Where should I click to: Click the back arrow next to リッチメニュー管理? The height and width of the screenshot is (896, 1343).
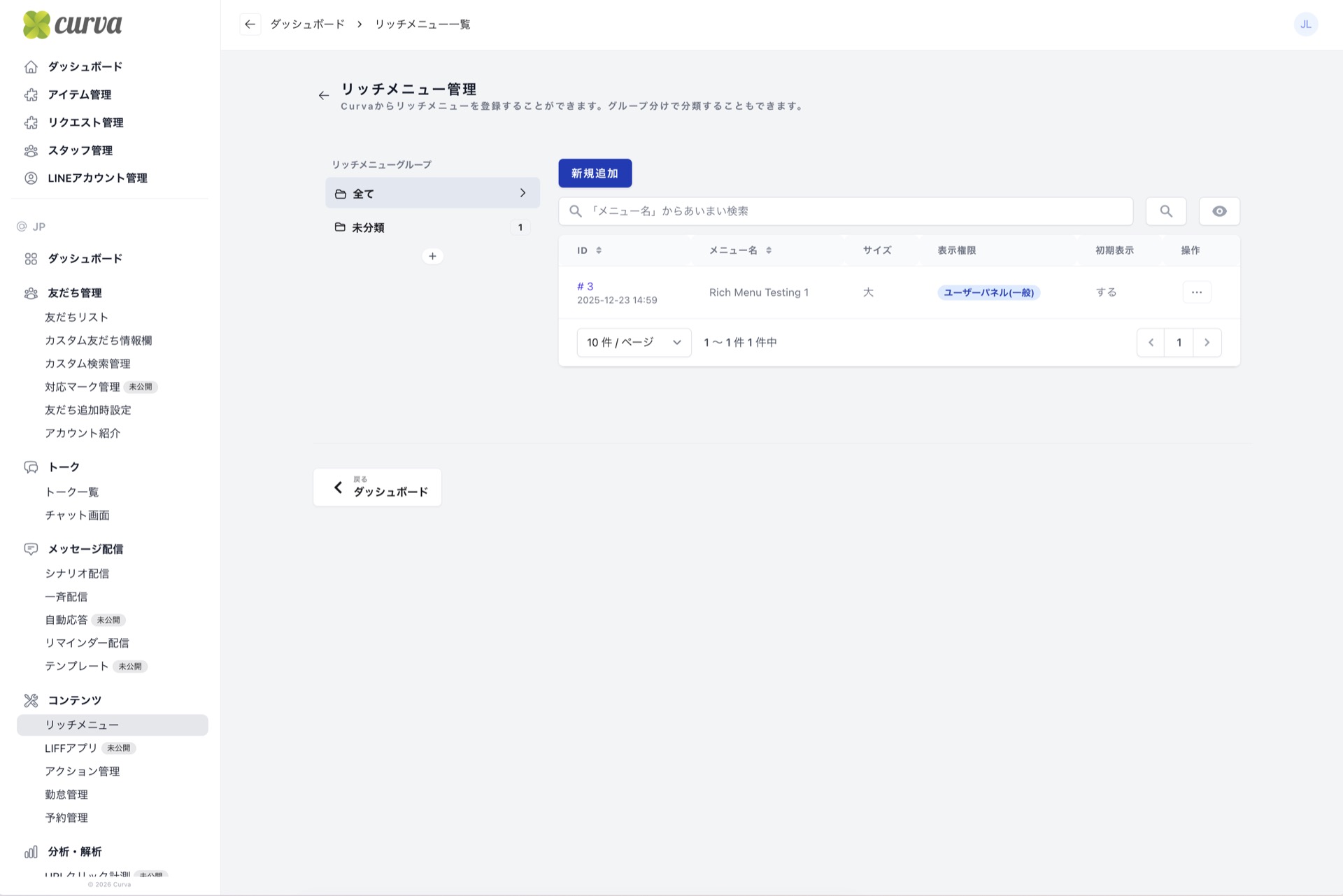tap(323, 94)
